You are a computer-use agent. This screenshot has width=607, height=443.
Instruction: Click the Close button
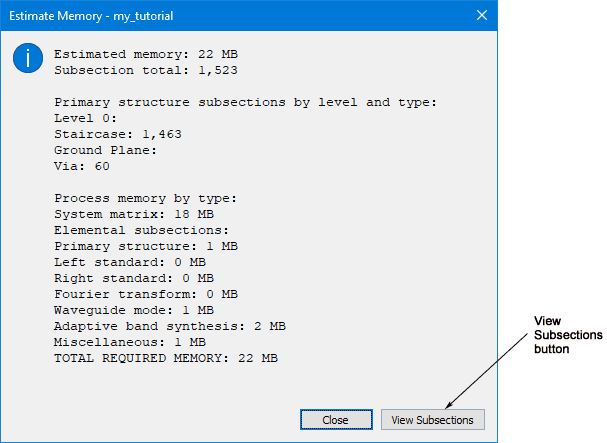tap(336, 420)
